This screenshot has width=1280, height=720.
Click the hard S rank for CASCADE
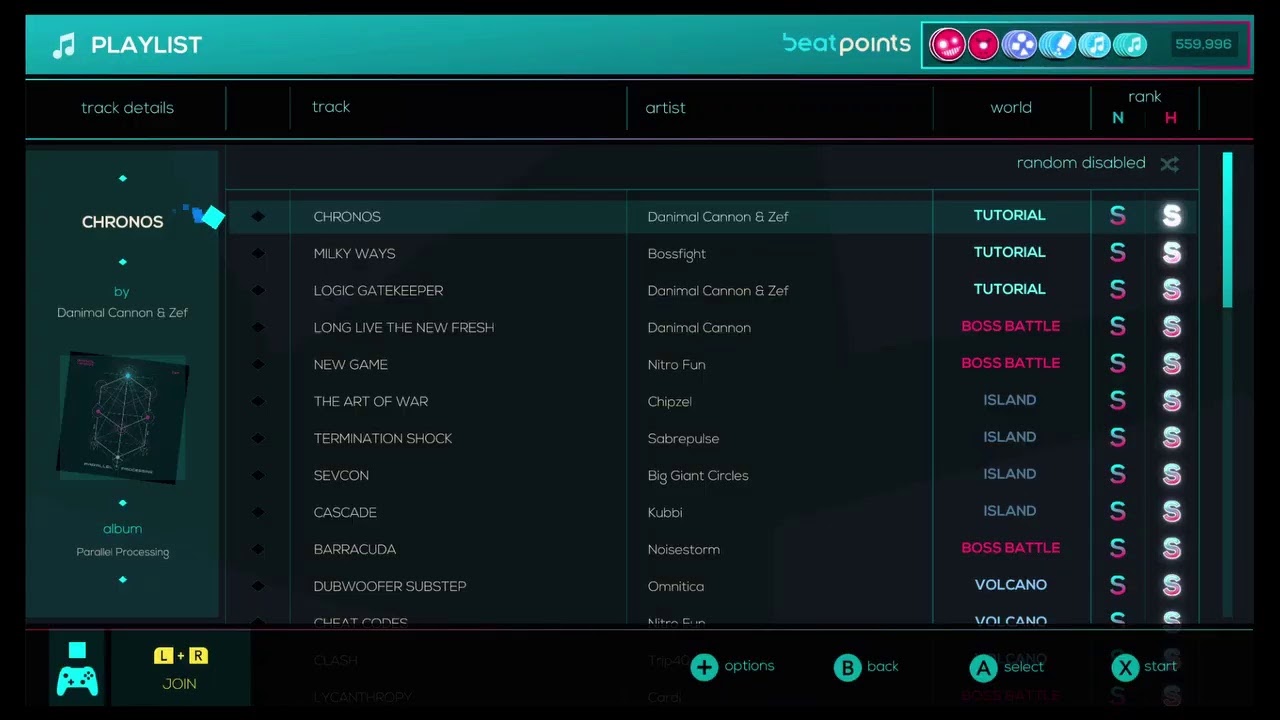[1171, 512]
